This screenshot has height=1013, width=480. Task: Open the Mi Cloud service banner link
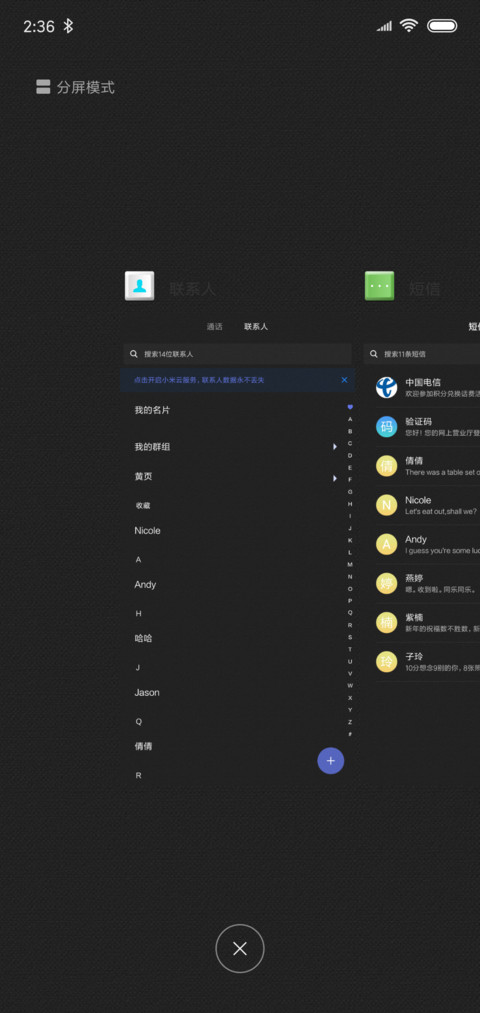coord(199,381)
